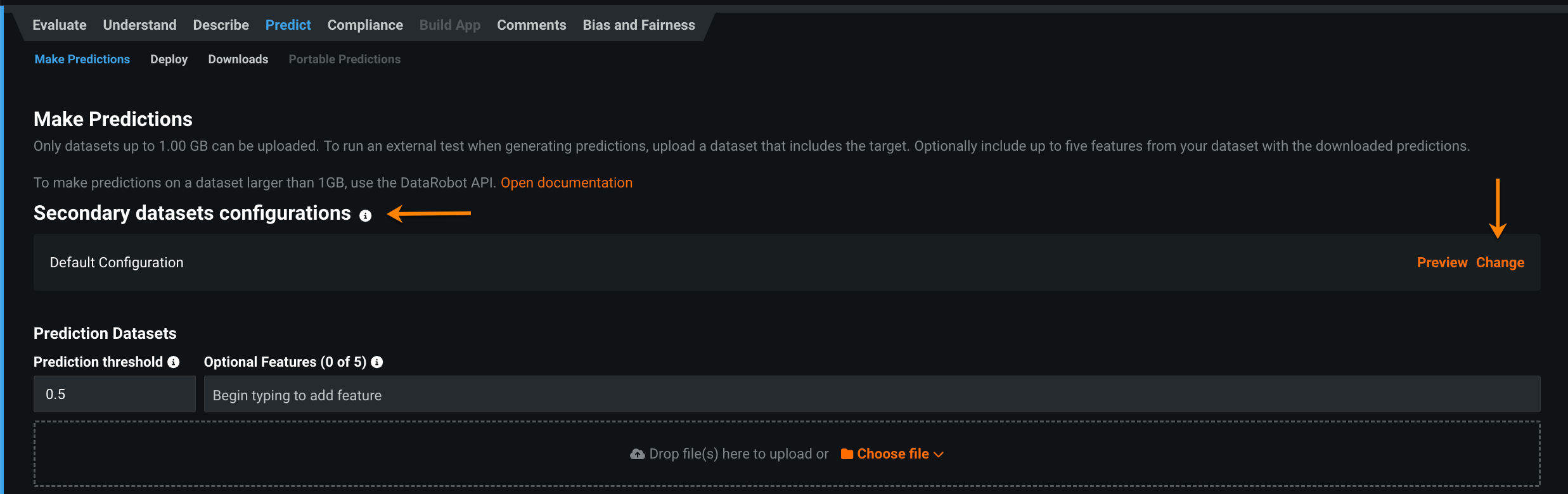This screenshot has width=1568, height=494.
Task: Click the orange folder icon
Action: click(x=847, y=454)
